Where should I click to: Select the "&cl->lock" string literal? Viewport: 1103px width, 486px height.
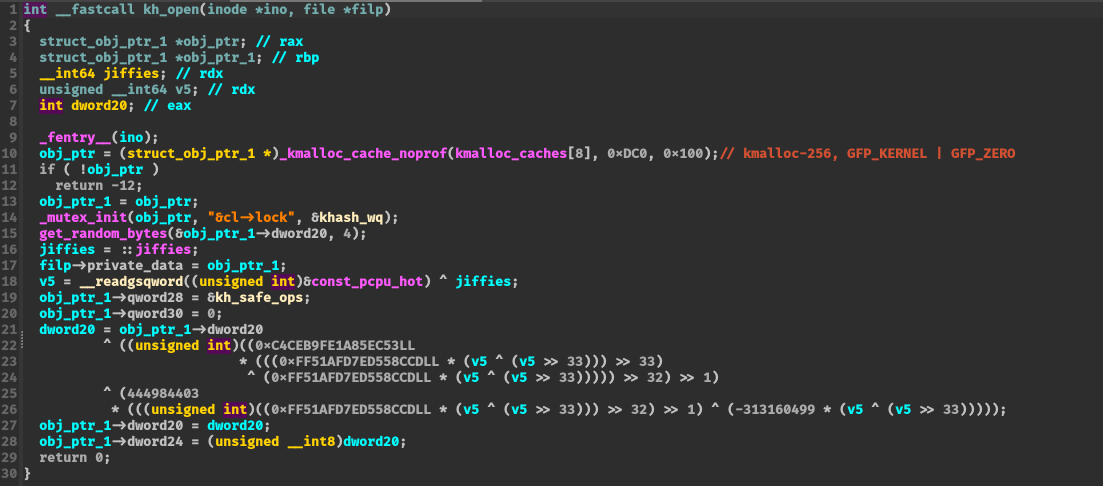(x=221, y=217)
